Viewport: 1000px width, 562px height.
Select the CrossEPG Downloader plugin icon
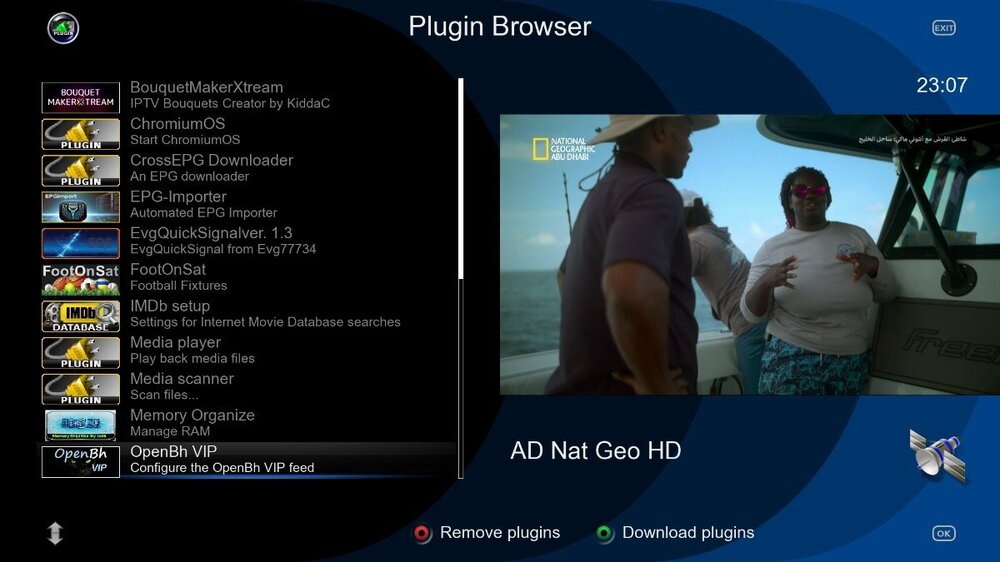pos(80,170)
